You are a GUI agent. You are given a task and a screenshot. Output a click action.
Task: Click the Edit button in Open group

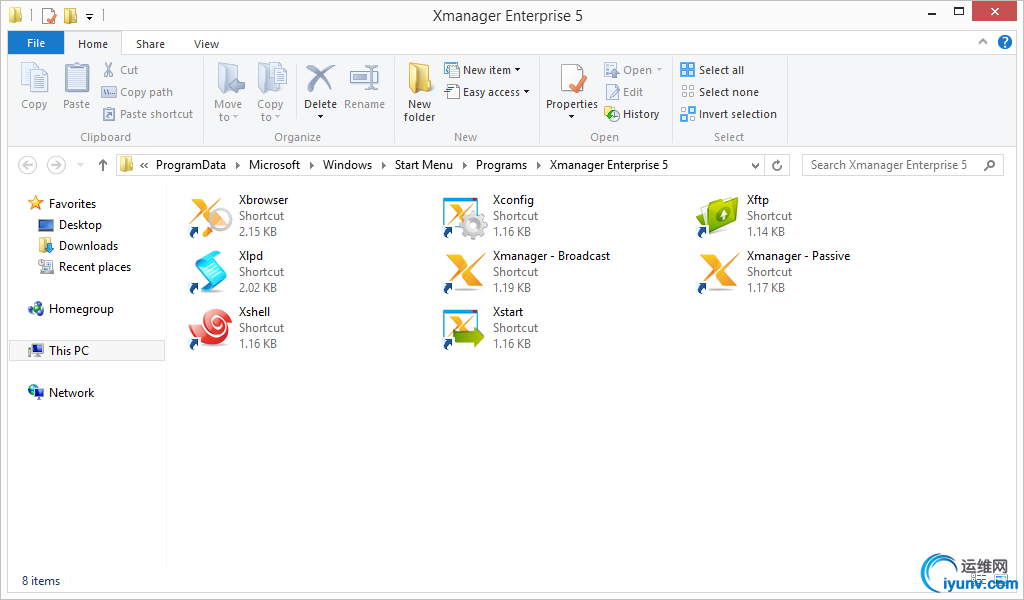coord(624,92)
